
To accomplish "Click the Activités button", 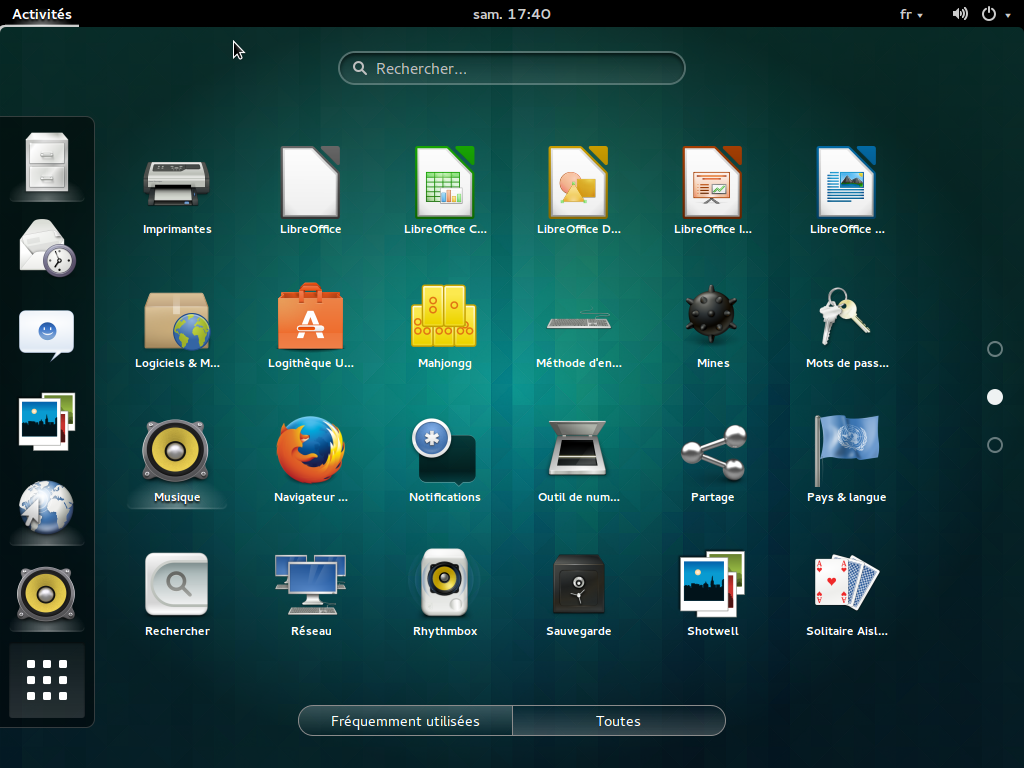I will coord(42,14).
